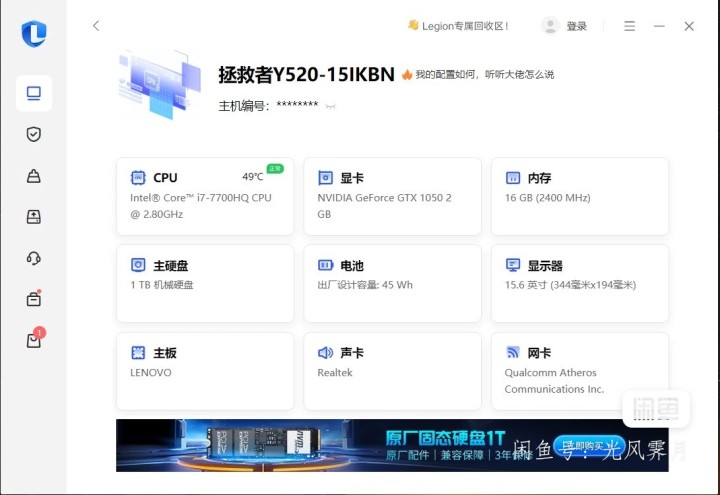Close the Lenovo PC manager window
720x495 pixels.
pyautogui.click(x=689, y=26)
